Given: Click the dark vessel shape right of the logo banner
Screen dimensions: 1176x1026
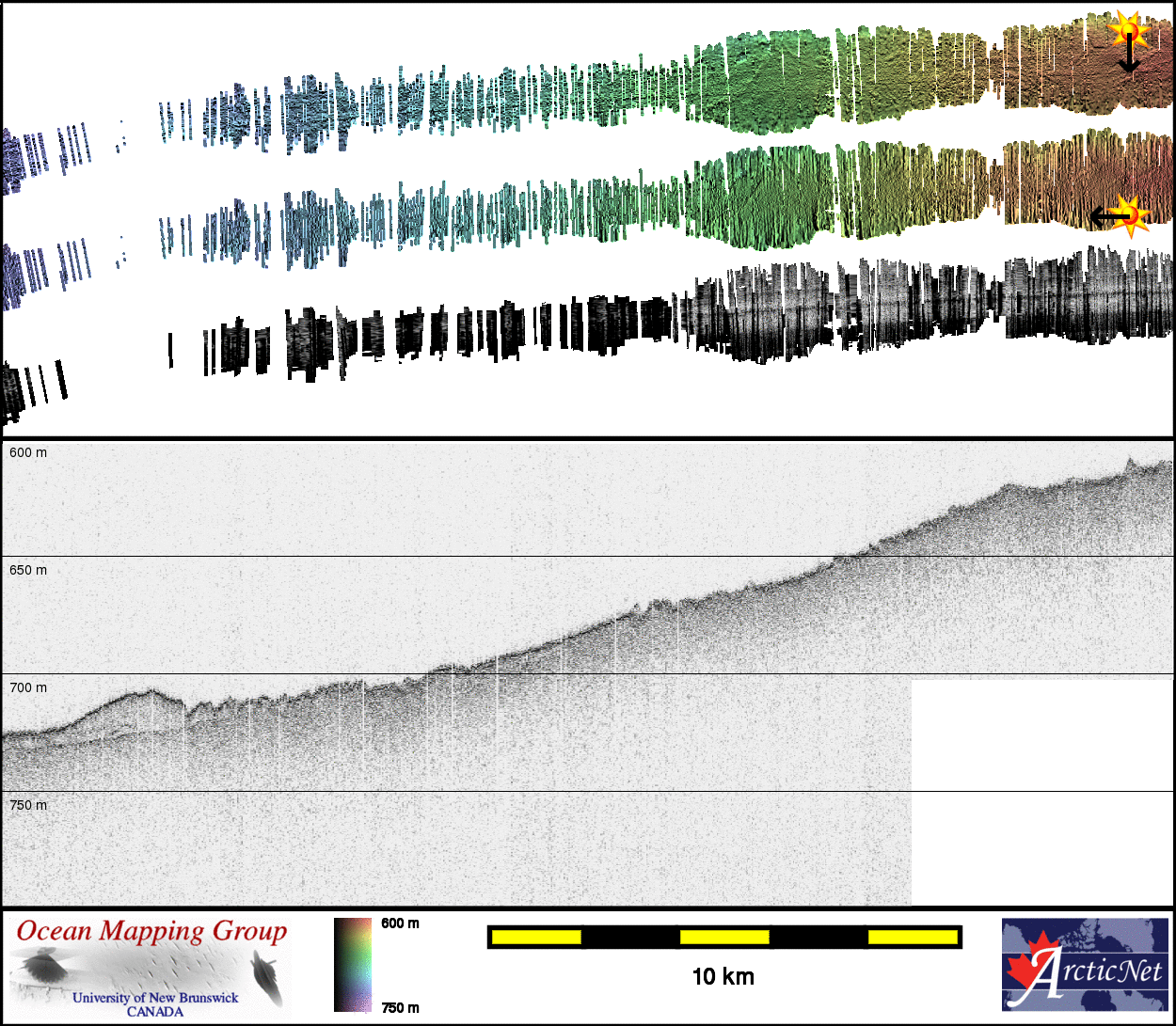Looking at the screenshot, I should (266, 973).
